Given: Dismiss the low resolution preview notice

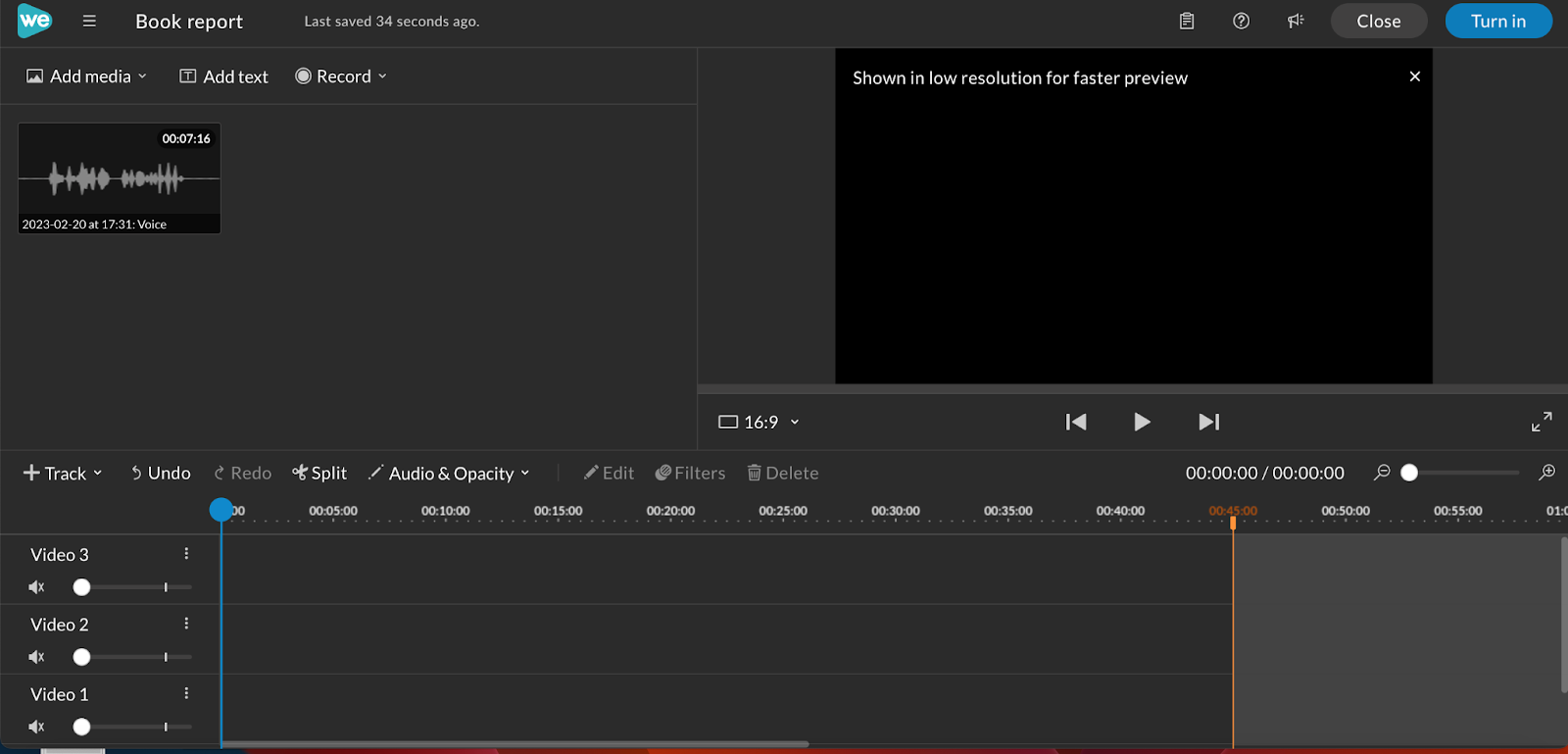Looking at the screenshot, I should pos(1415,76).
